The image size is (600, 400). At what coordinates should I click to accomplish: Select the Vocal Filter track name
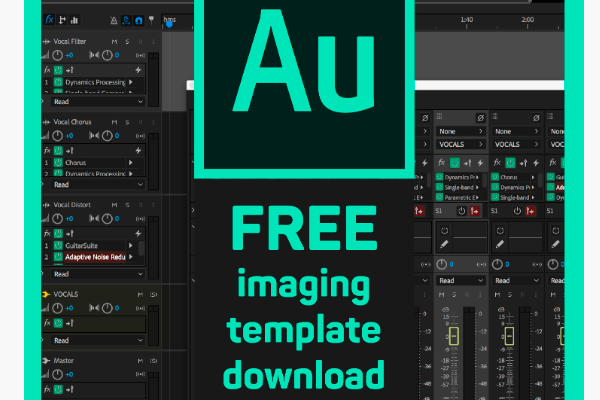(x=70, y=41)
